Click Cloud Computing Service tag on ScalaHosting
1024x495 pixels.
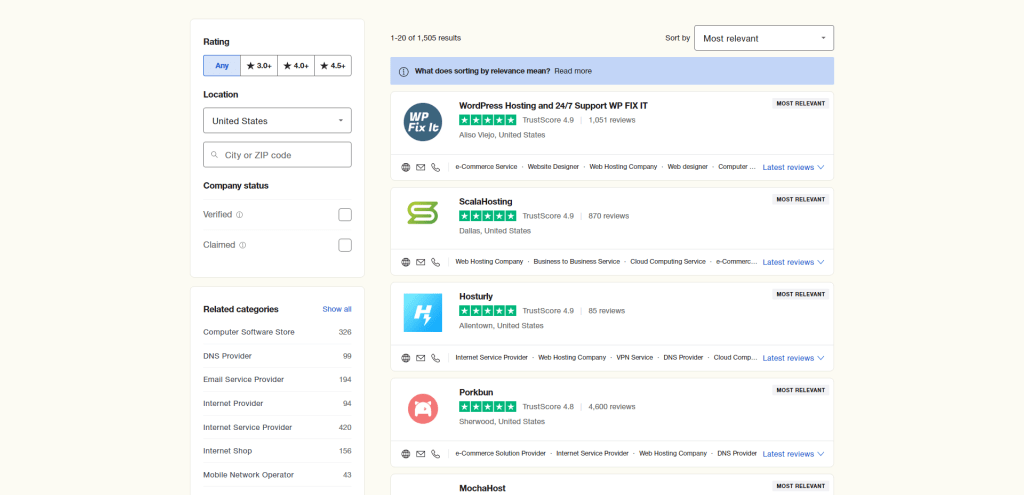pyautogui.click(x=668, y=262)
